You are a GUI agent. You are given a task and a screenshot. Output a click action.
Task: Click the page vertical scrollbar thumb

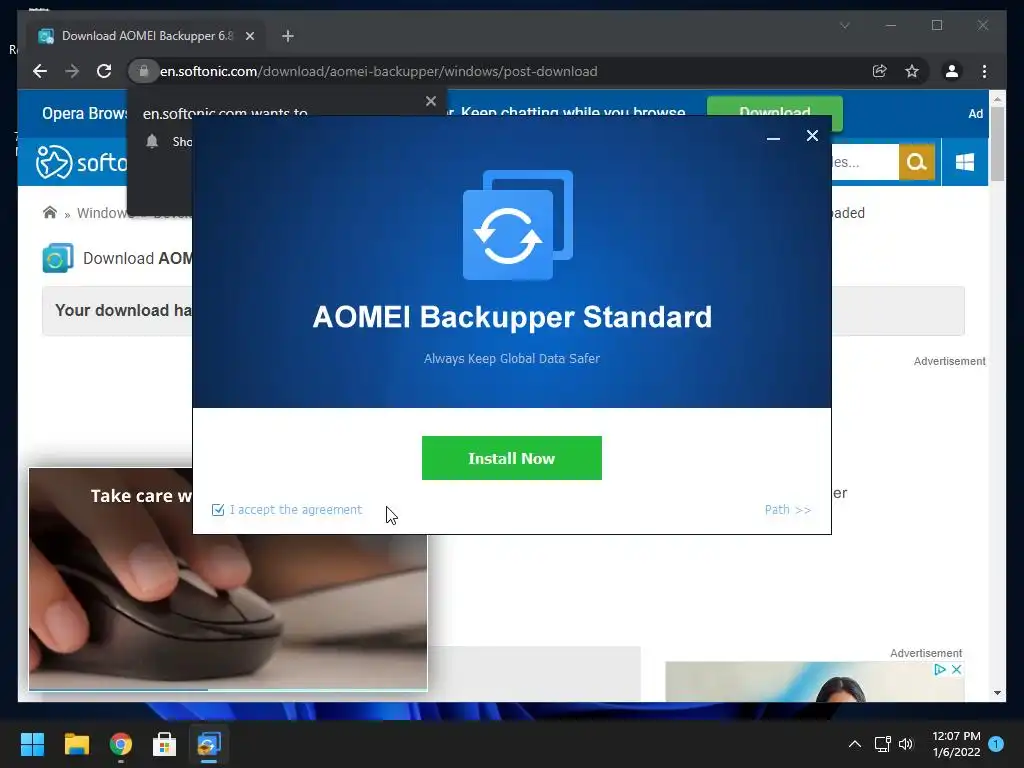(x=997, y=144)
